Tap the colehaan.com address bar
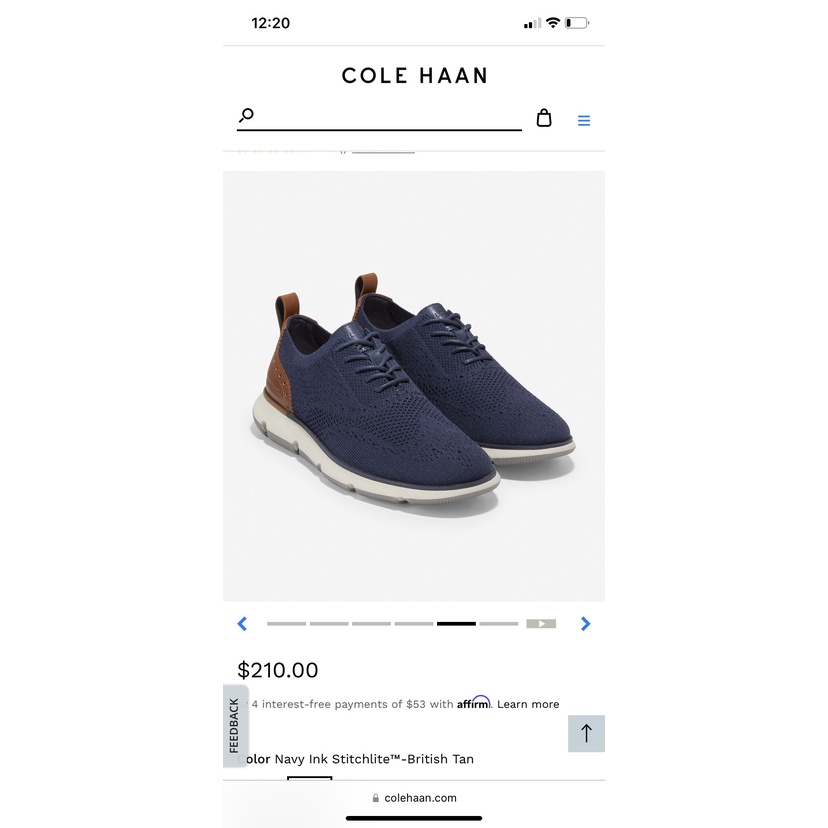828x828 pixels. [x=414, y=798]
